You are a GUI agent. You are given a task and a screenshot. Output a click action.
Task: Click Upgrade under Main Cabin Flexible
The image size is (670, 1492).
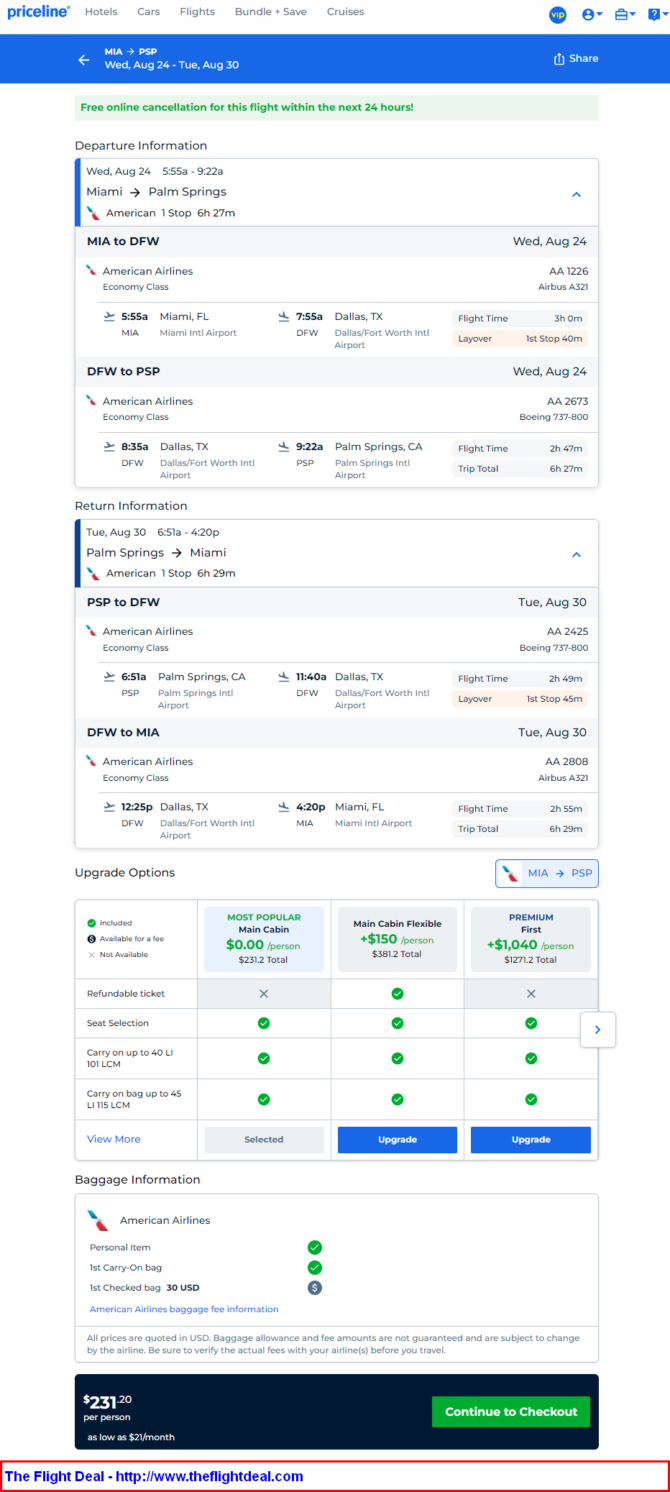397,1140
